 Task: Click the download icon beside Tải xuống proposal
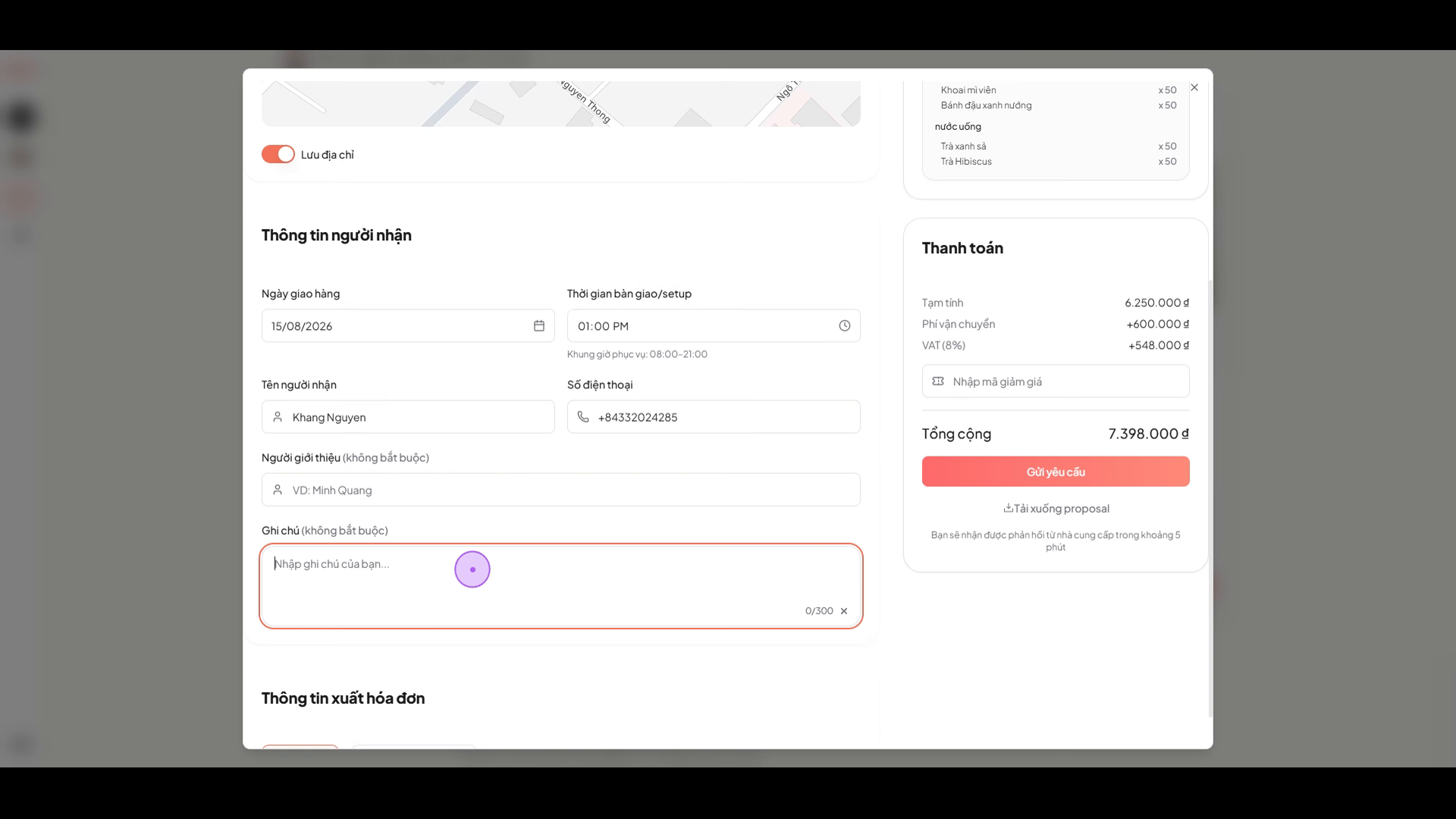pos(1008,508)
